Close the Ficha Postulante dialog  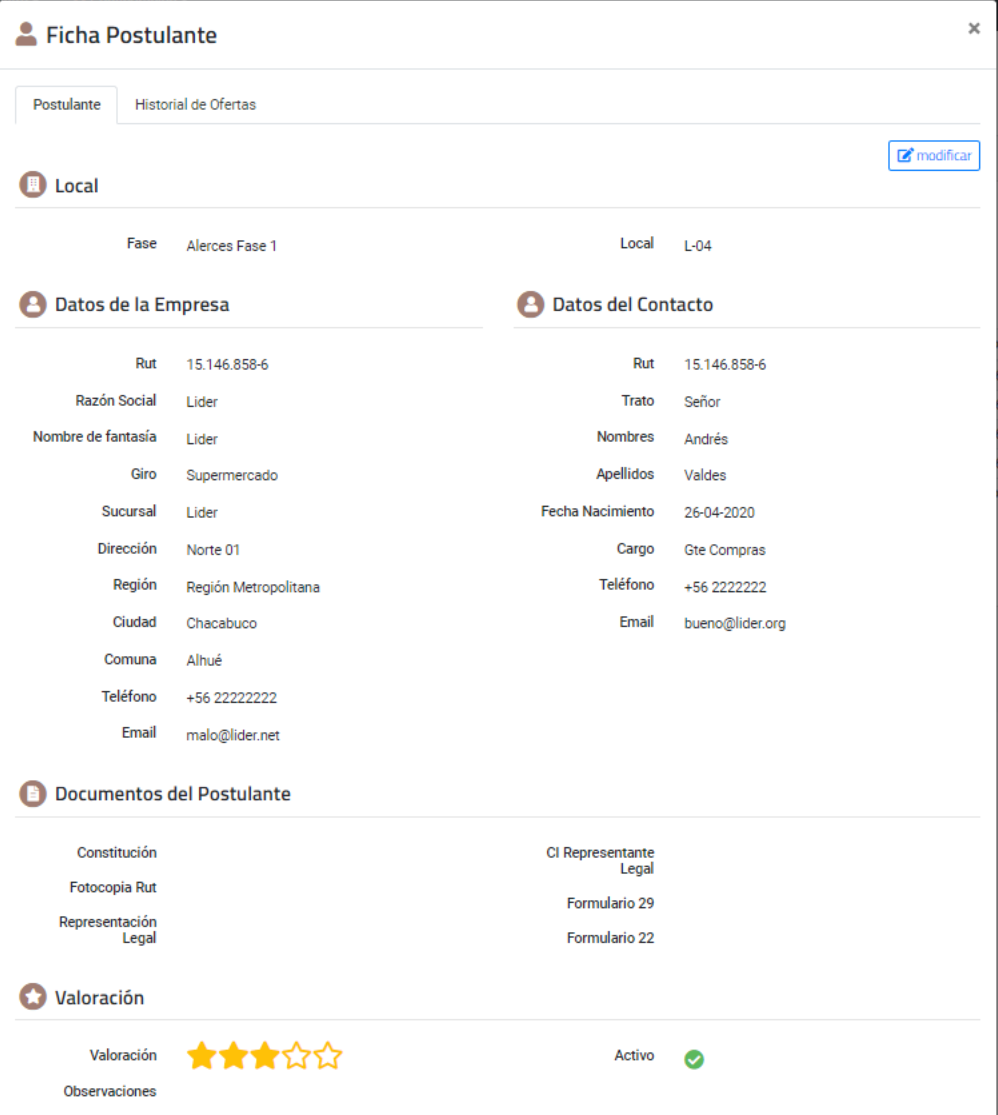pyautogui.click(x=974, y=28)
